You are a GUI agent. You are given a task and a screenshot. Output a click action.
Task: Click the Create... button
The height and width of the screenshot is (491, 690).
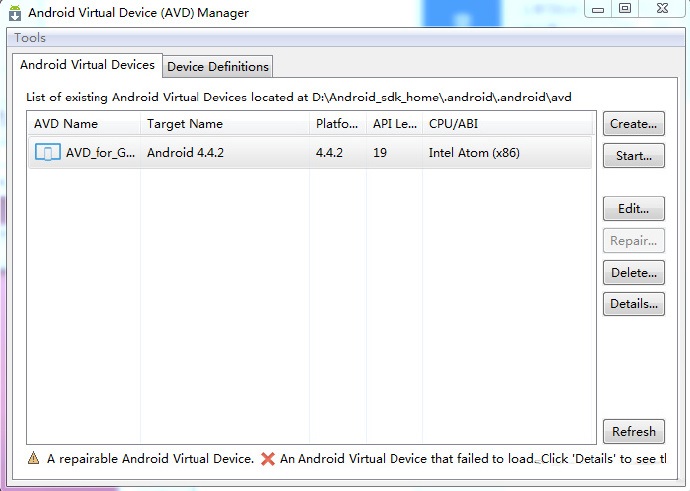634,124
